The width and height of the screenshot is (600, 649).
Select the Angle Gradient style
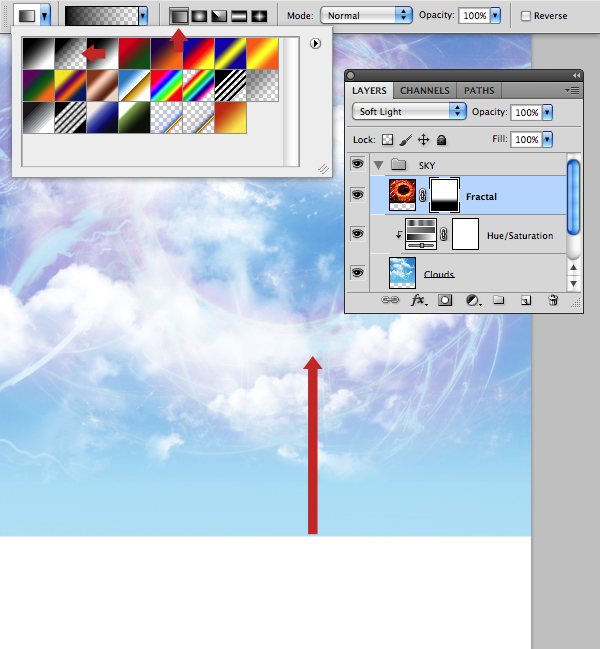pyautogui.click(x=219, y=16)
